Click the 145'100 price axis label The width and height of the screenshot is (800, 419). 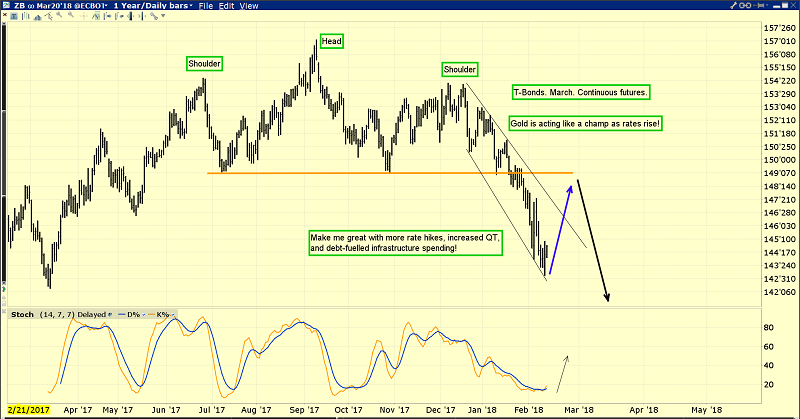pyautogui.click(x=779, y=239)
